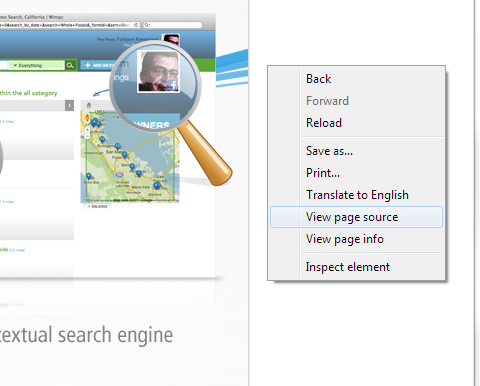
Task: Select Print... in the context menu
Action: click(x=356, y=173)
